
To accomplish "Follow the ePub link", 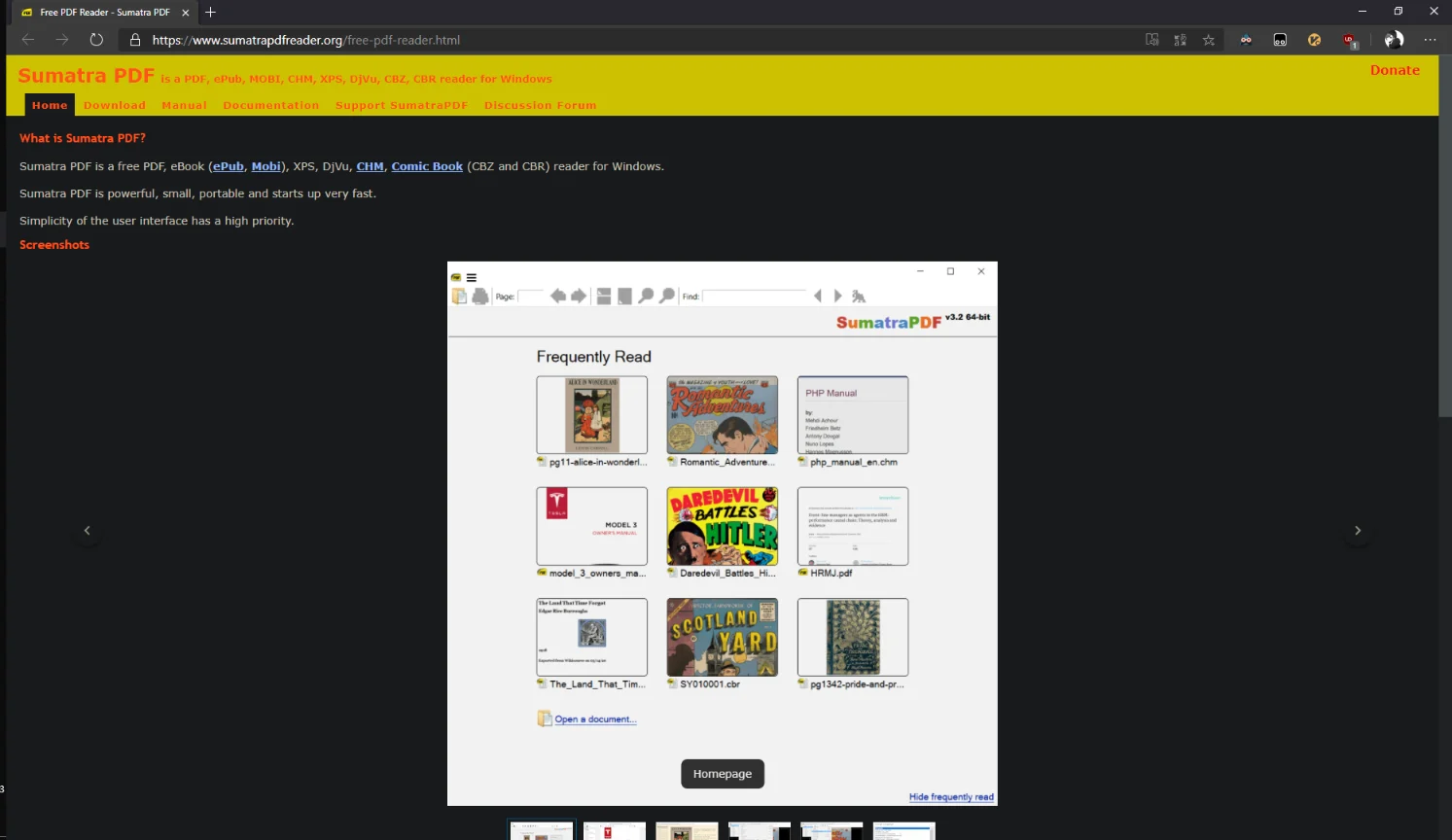I will pyautogui.click(x=229, y=166).
